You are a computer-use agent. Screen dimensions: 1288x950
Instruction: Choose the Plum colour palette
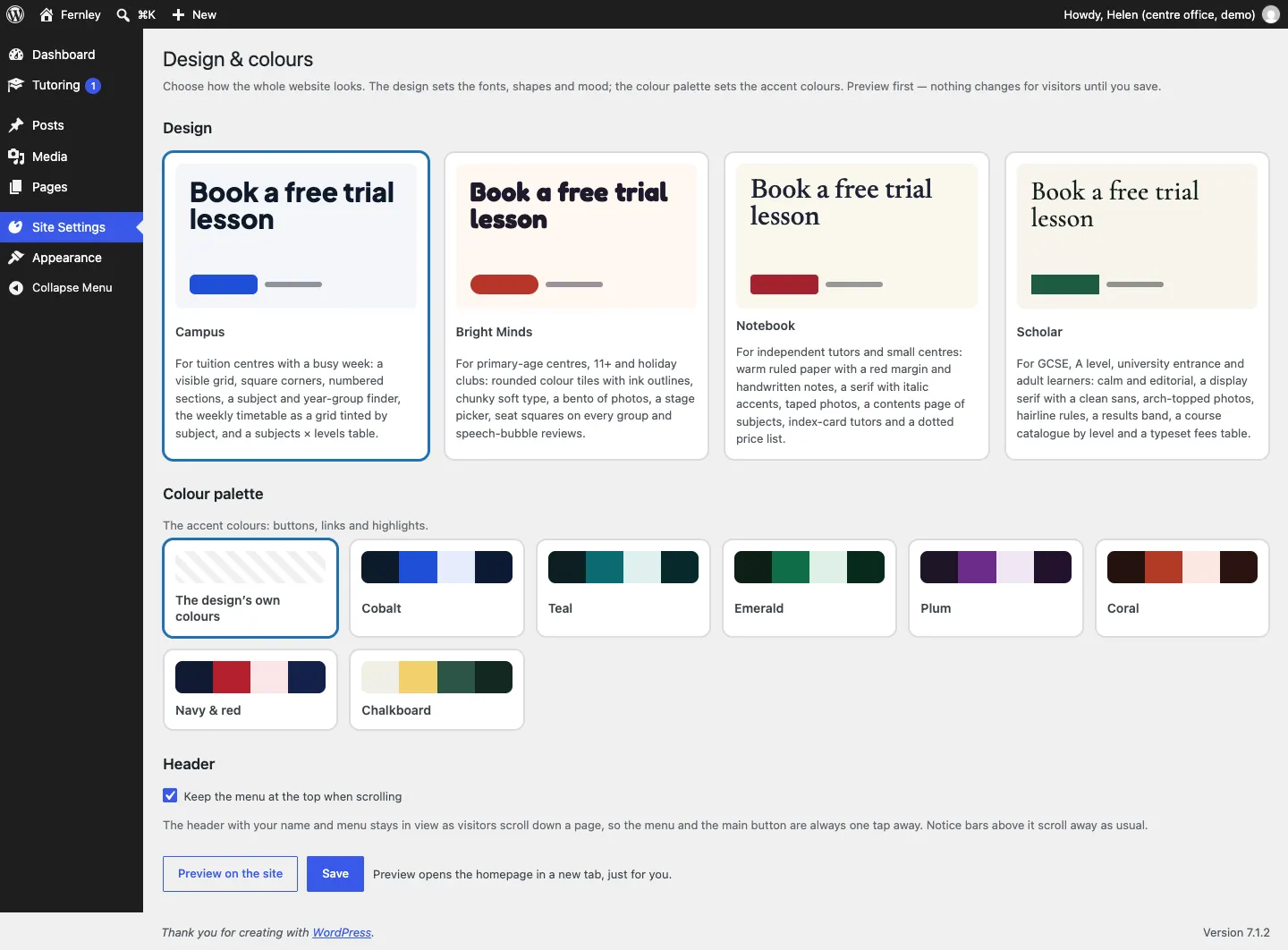pos(996,588)
